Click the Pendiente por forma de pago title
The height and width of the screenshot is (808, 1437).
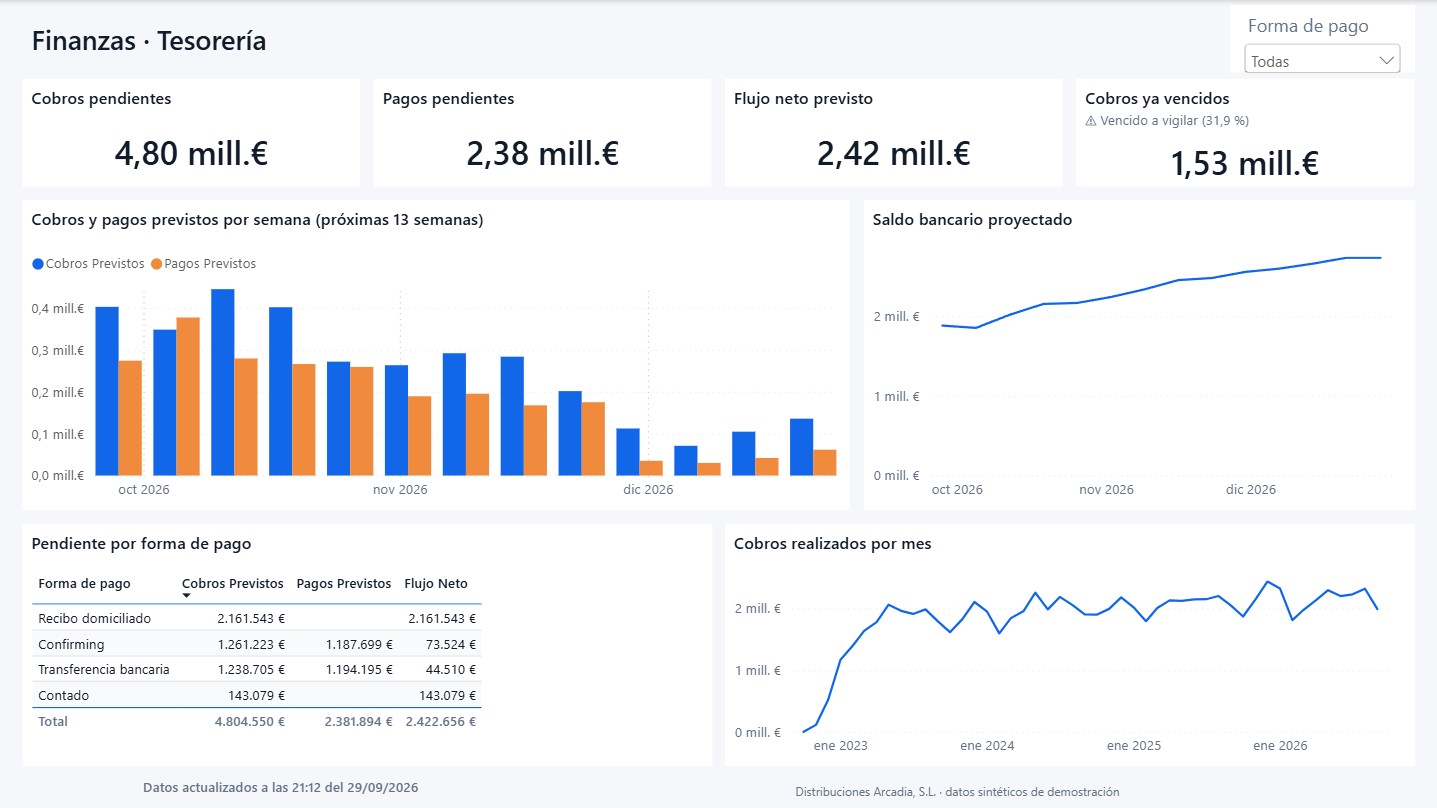142,544
